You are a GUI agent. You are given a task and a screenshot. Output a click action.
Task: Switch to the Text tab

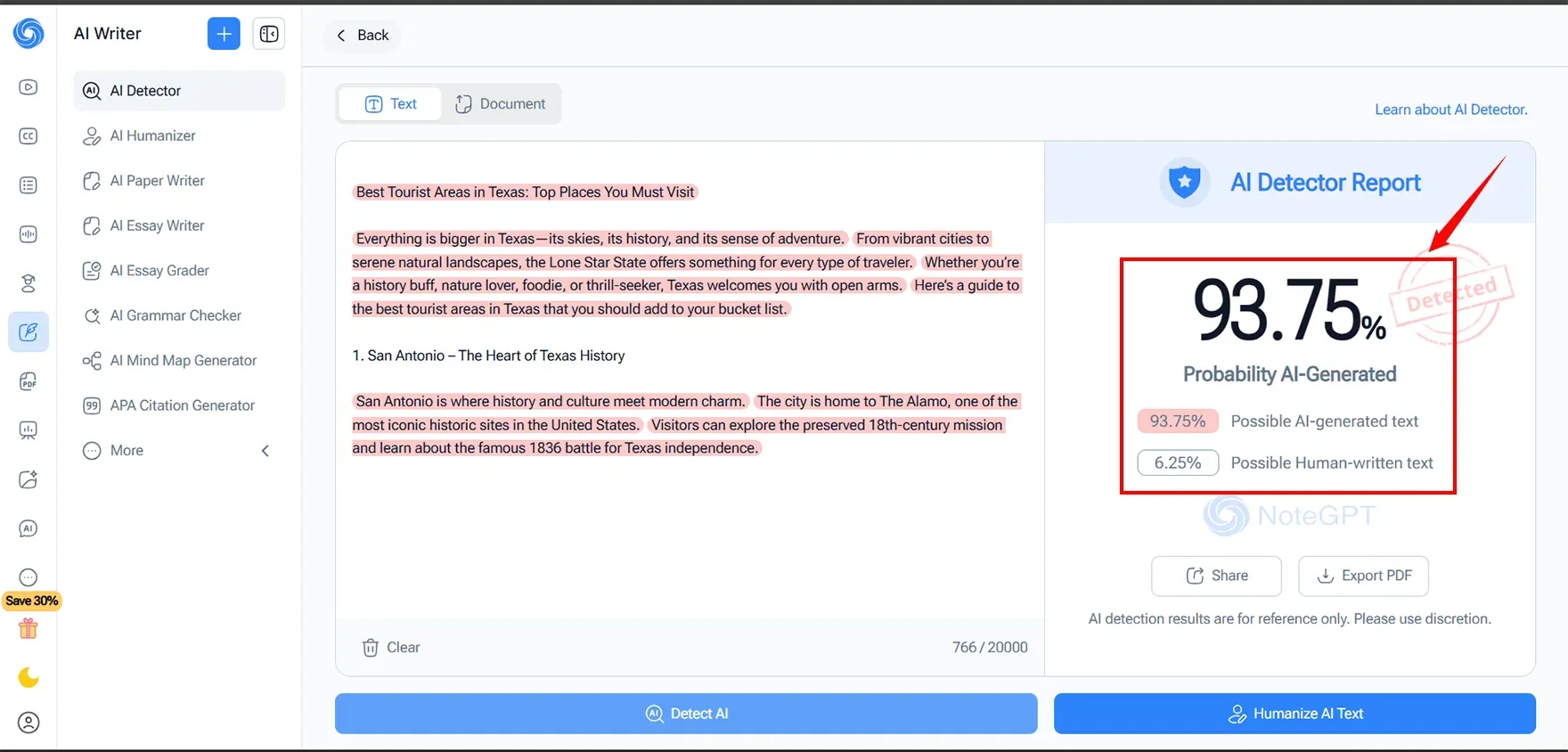[x=390, y=104]
